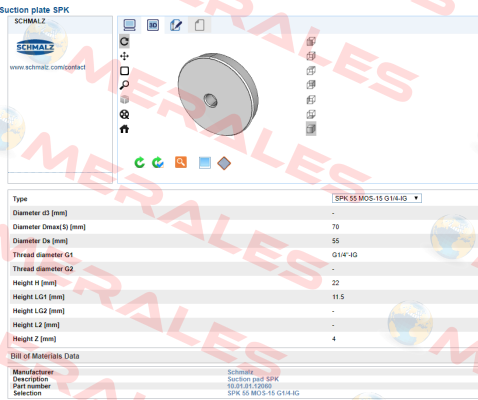Click the topmost cube view icon

311,42
